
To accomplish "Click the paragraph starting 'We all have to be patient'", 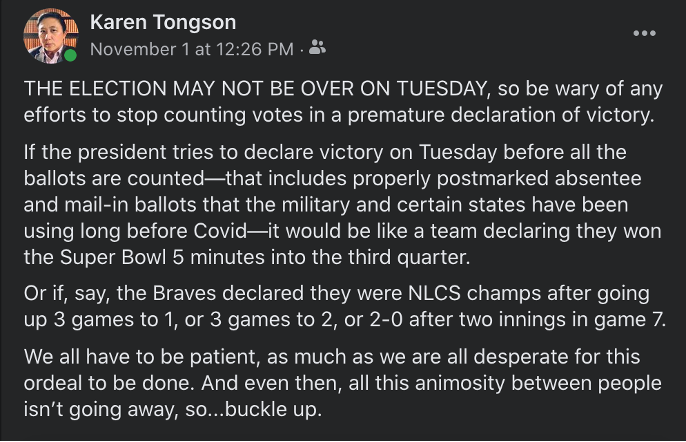I will (343, 383).
